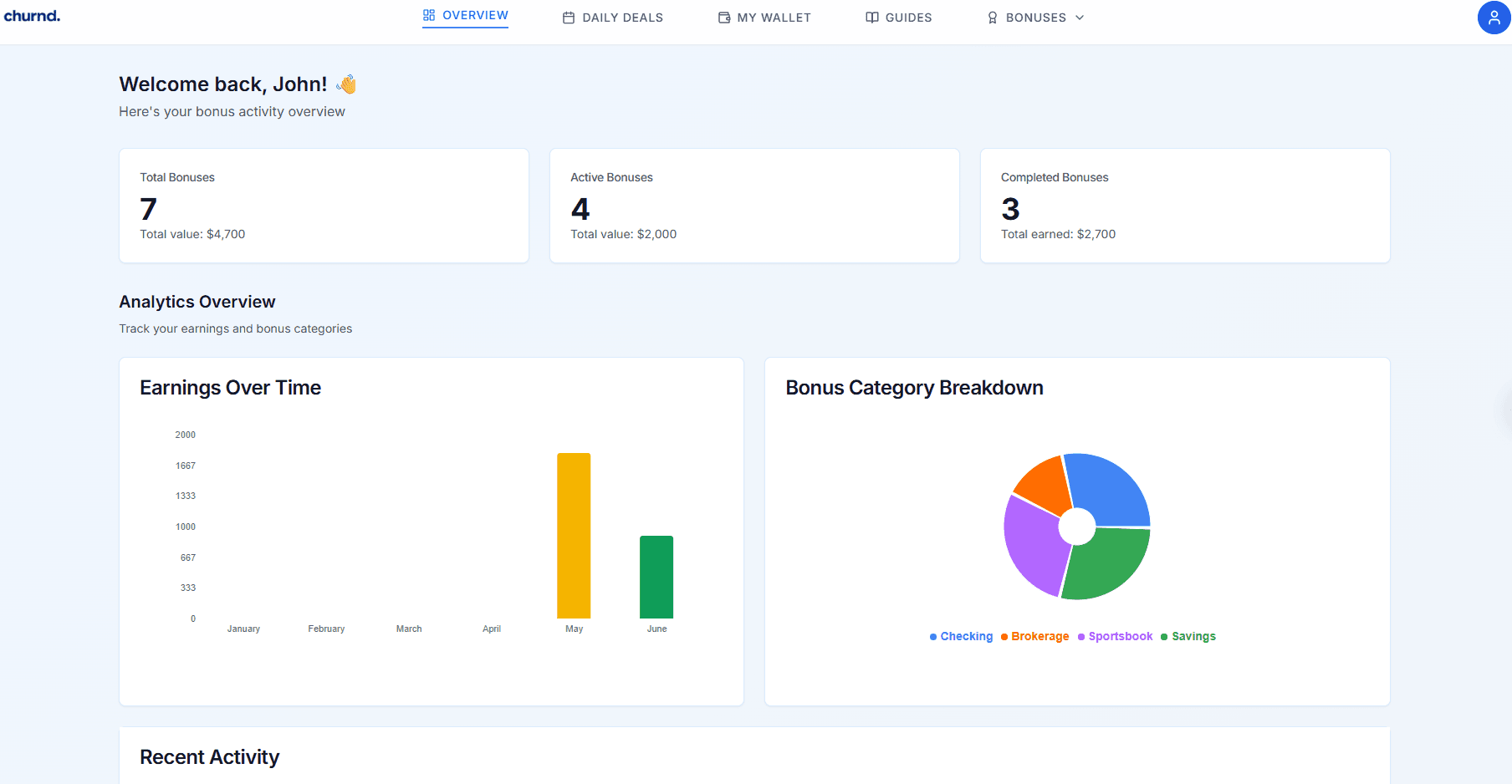
Task: Select the yellow May earnings bar
Action: pyautogui.click(x=574, y=535)
